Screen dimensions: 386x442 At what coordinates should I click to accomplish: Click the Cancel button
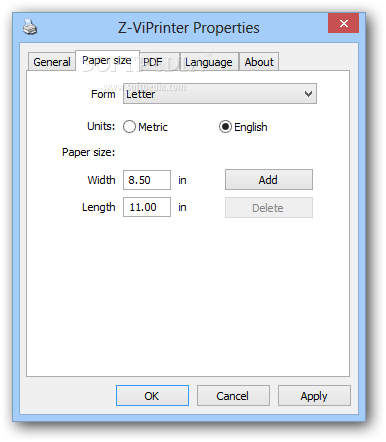(x=233, y=396)
